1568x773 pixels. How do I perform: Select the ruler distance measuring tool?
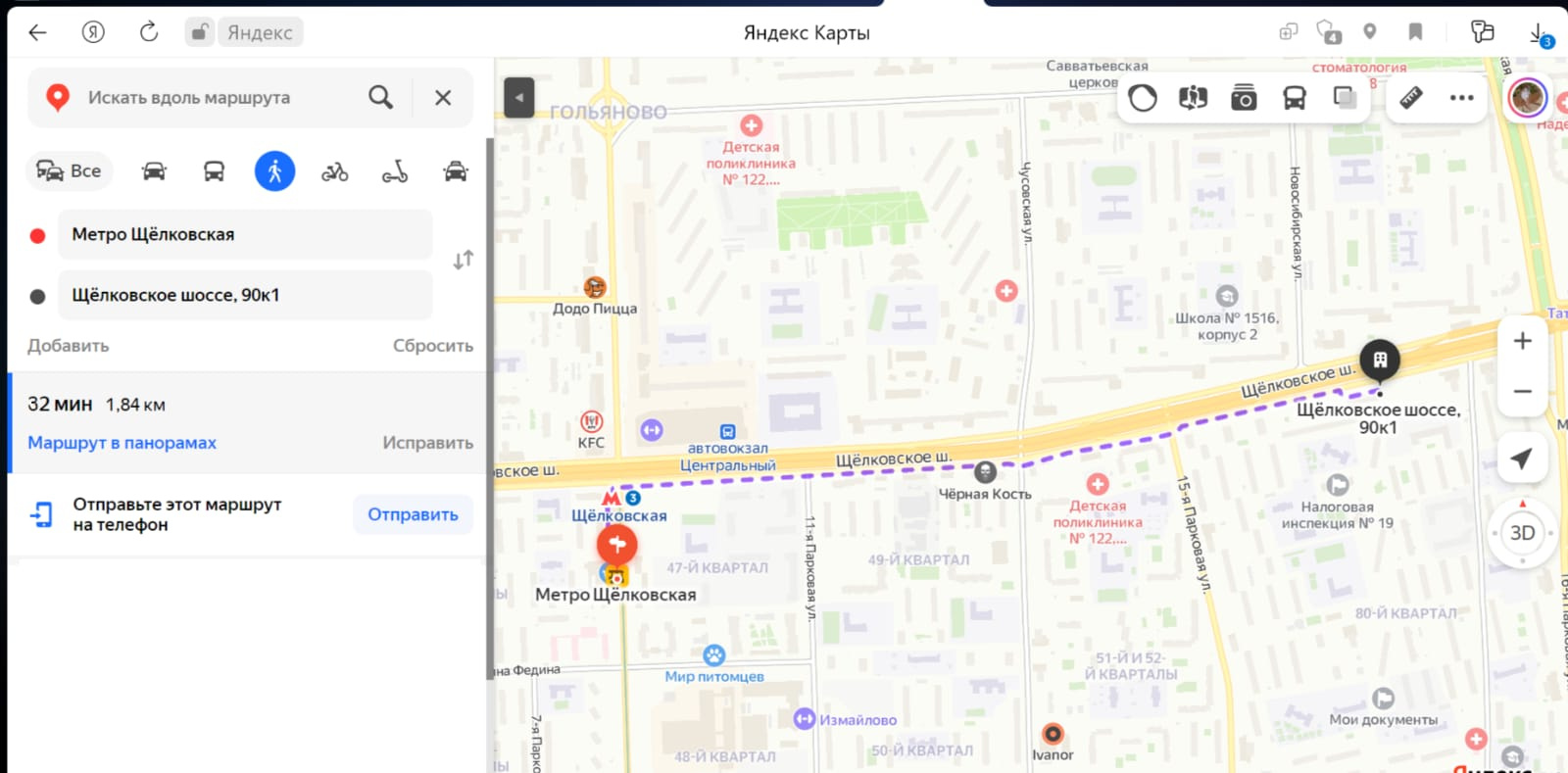click(x=1411, y=98)
